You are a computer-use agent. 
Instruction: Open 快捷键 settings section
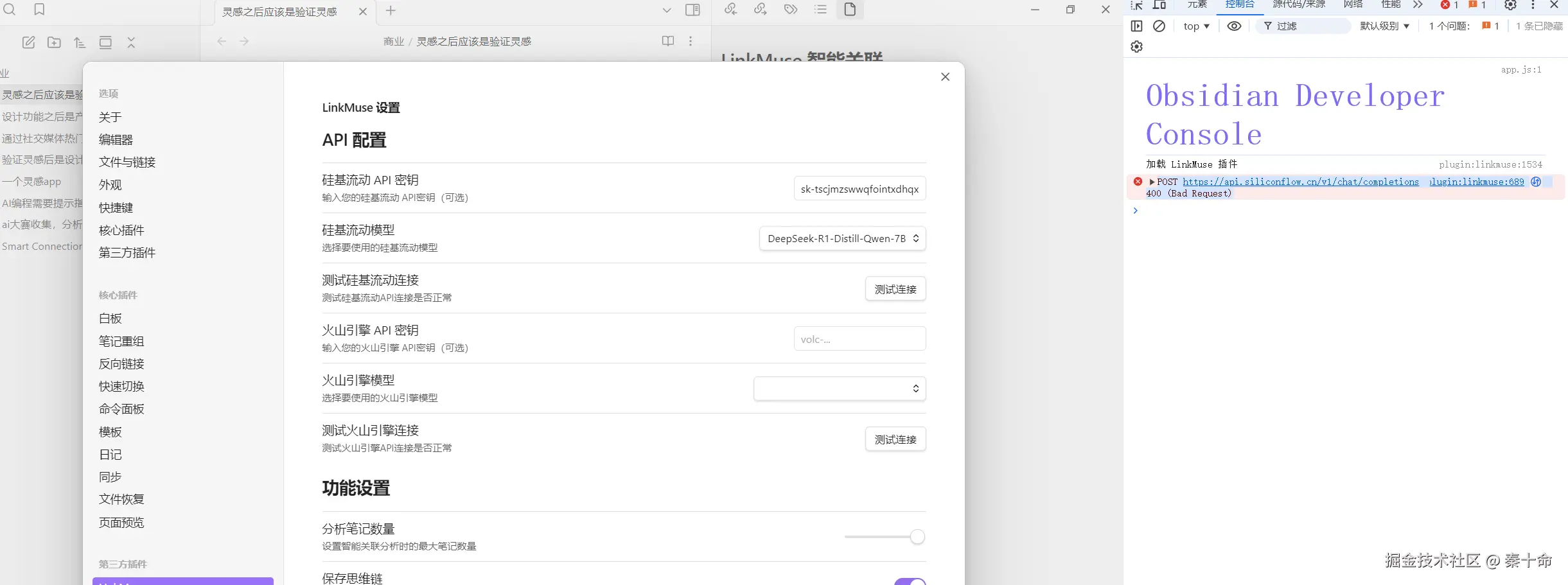[x=116, y=207]
